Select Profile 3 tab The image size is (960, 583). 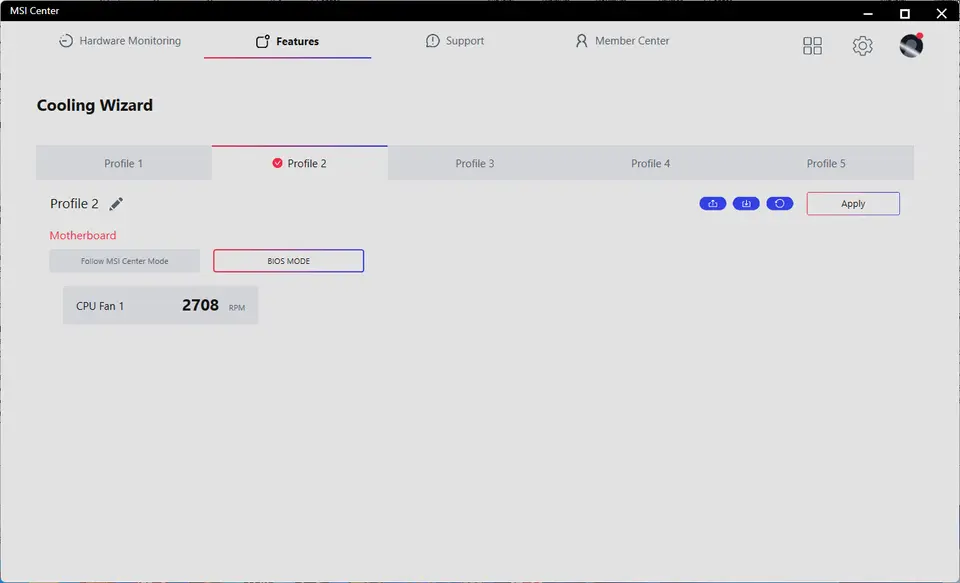click(475, 164)
